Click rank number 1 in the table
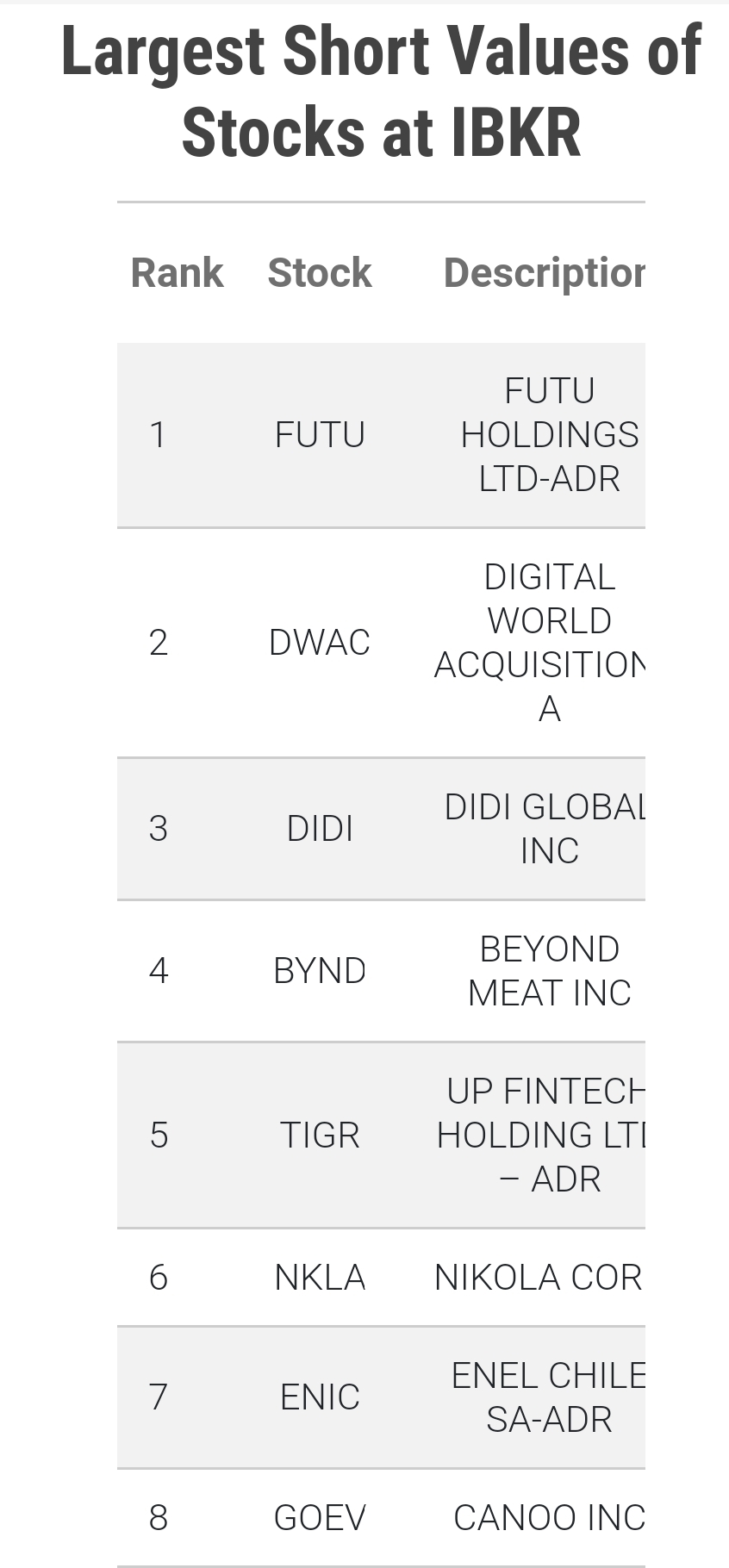This screenshot has width=729, height=1568. [x=158, y=435]
